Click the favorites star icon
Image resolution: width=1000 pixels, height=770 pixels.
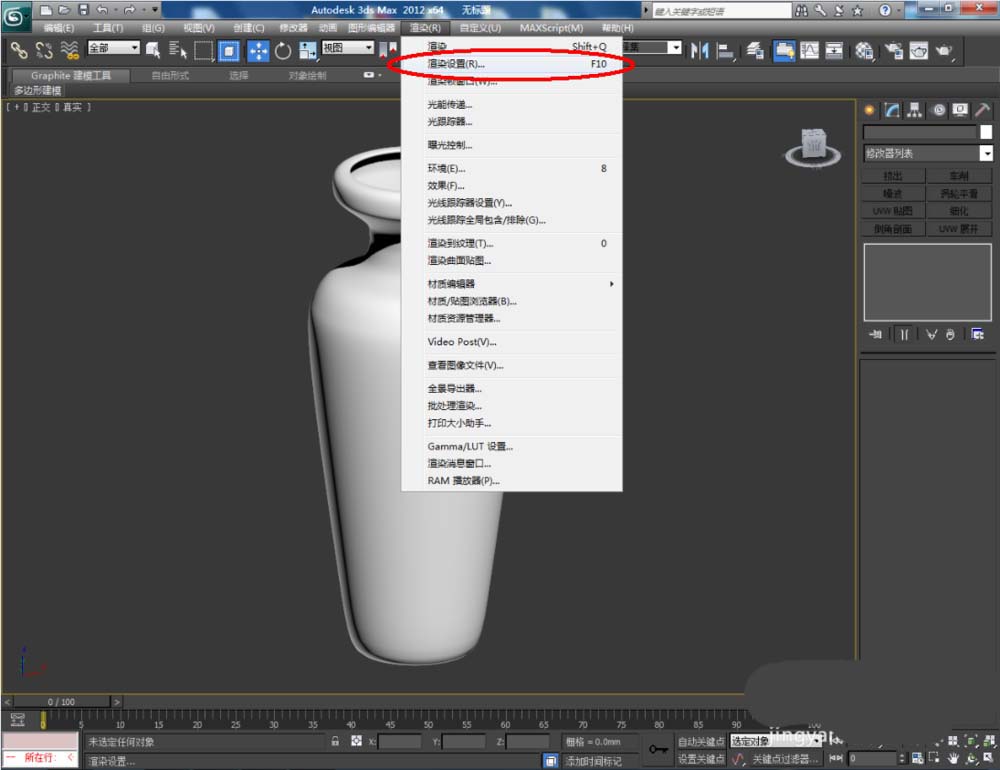click(x=858, y=10)
